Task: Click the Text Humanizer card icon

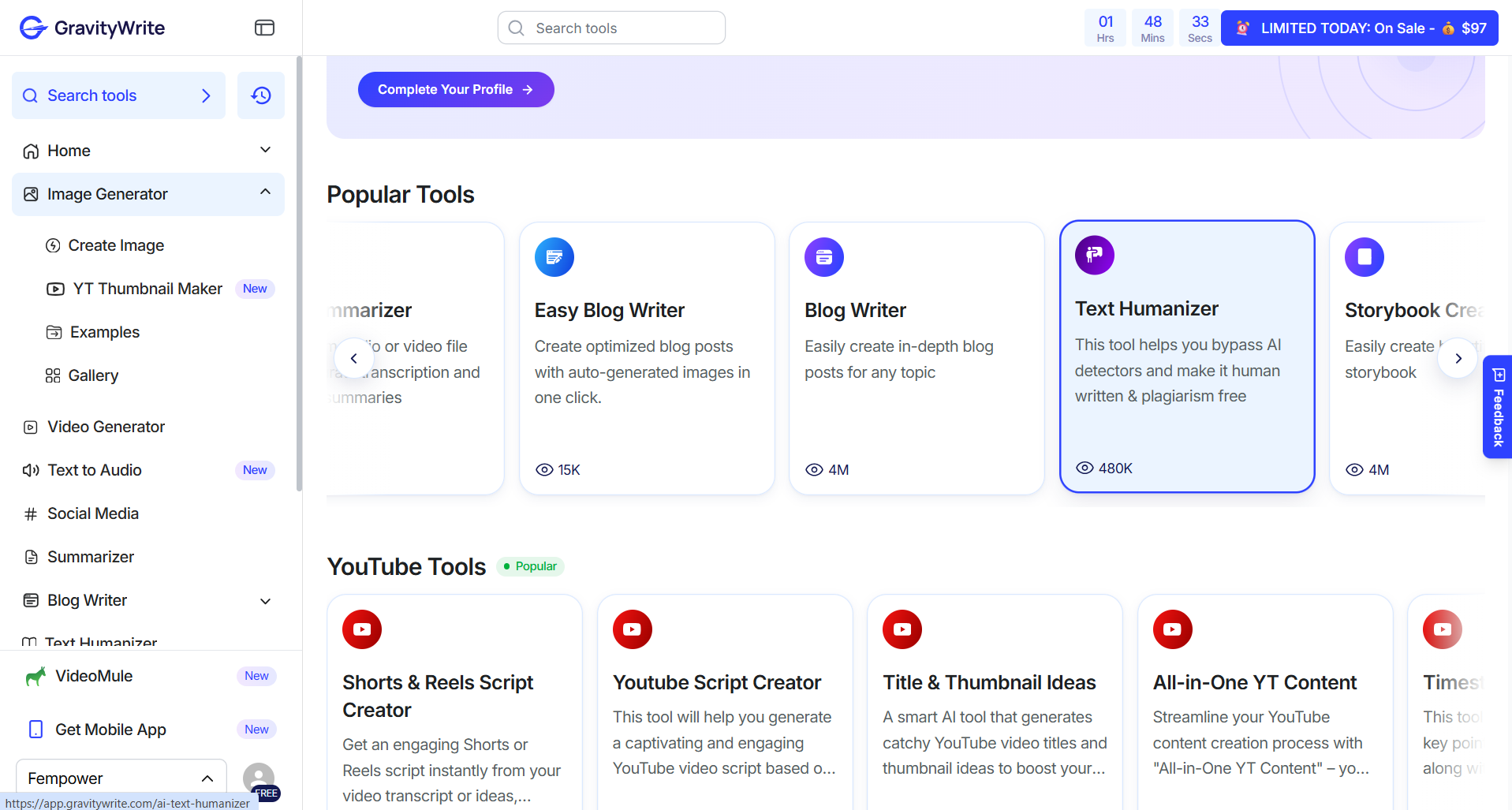Action: click(x=1095, y=255)
